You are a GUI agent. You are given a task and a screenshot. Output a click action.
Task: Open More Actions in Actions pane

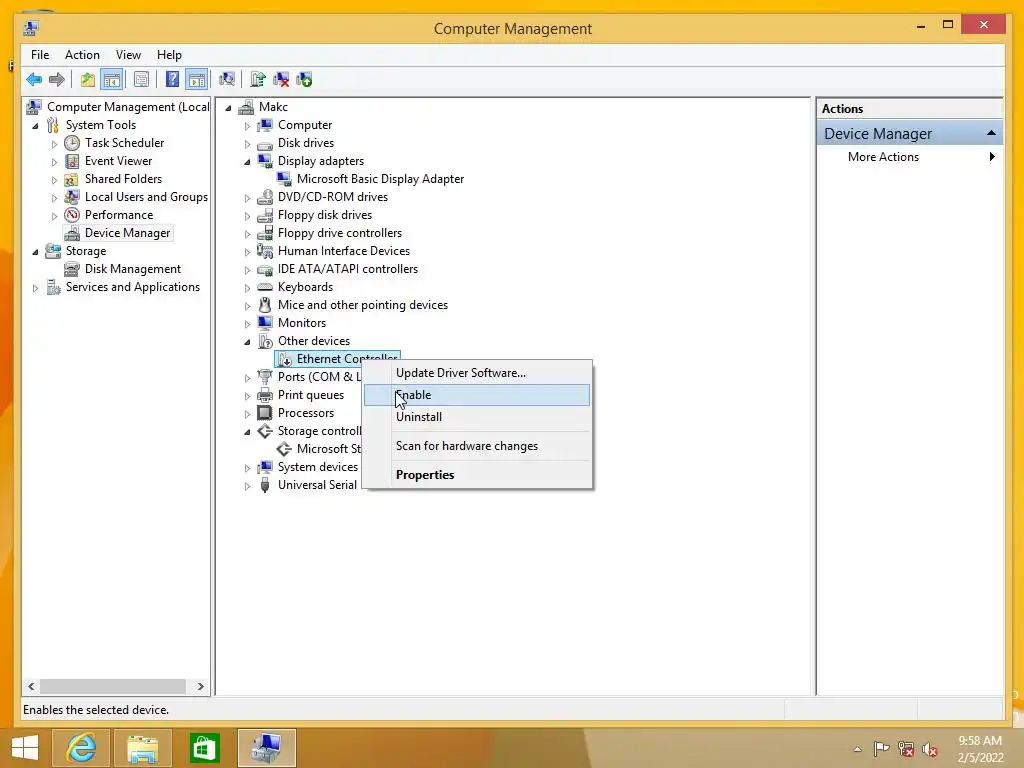(x=883, y=157)
